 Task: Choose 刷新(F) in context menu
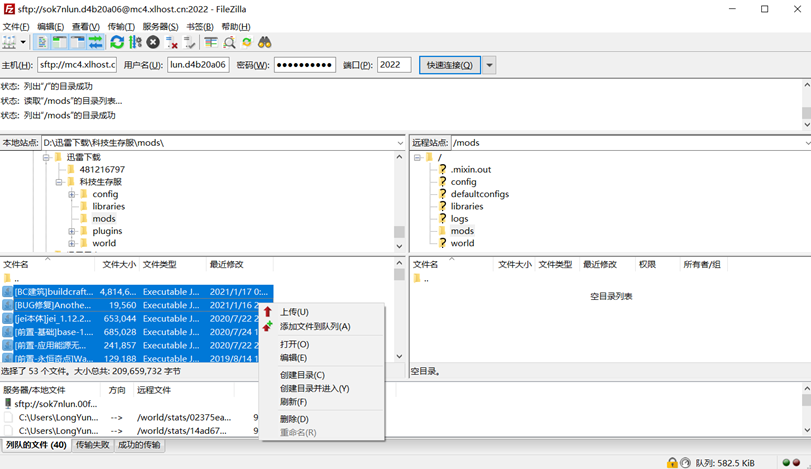click(x=322, y=402)
